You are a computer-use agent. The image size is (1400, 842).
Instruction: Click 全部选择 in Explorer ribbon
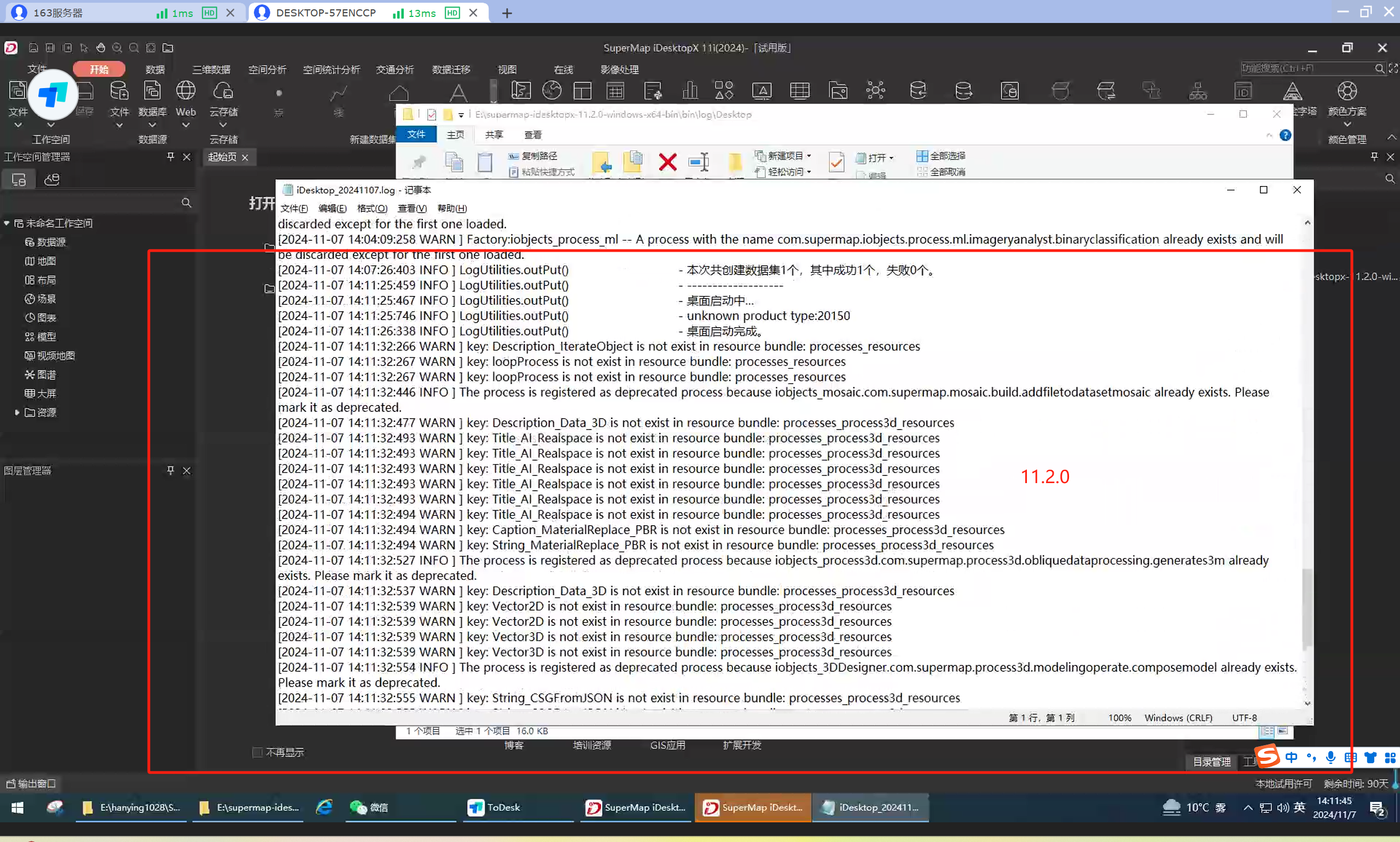coord(940,155)
